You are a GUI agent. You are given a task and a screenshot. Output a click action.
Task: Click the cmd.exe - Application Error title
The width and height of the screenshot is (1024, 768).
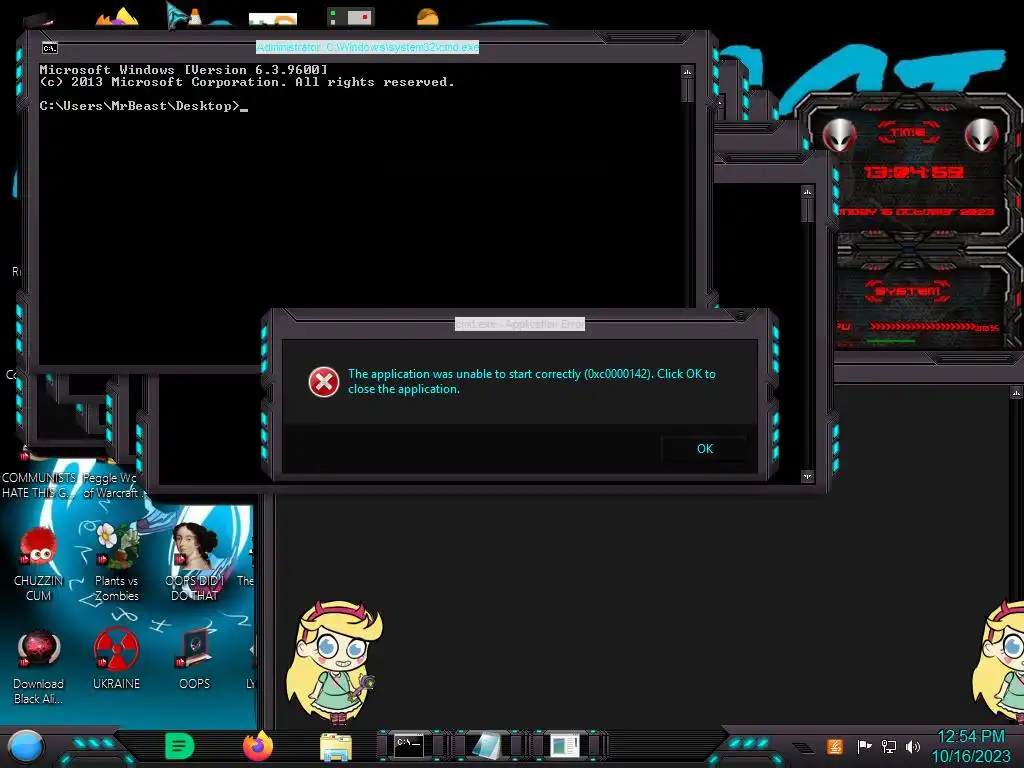coord(520,324)
